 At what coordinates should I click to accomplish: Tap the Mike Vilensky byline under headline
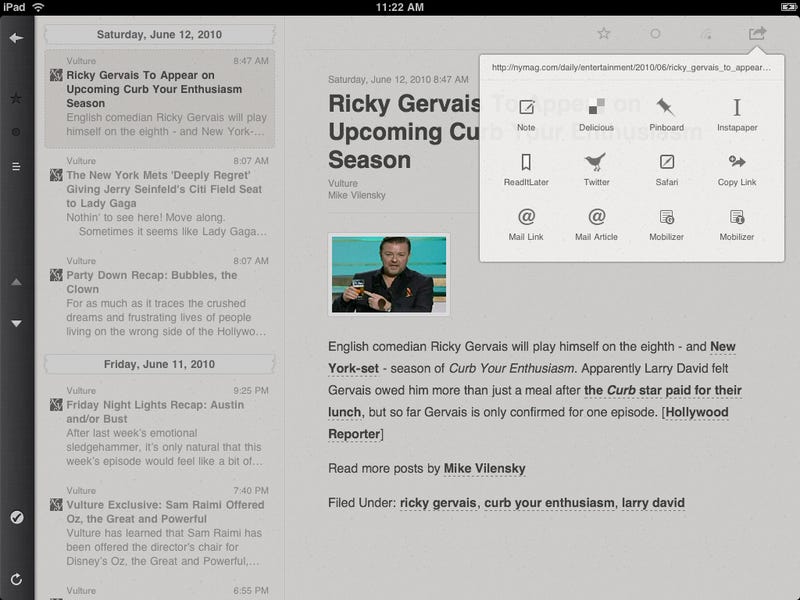[x=357, y=195]
